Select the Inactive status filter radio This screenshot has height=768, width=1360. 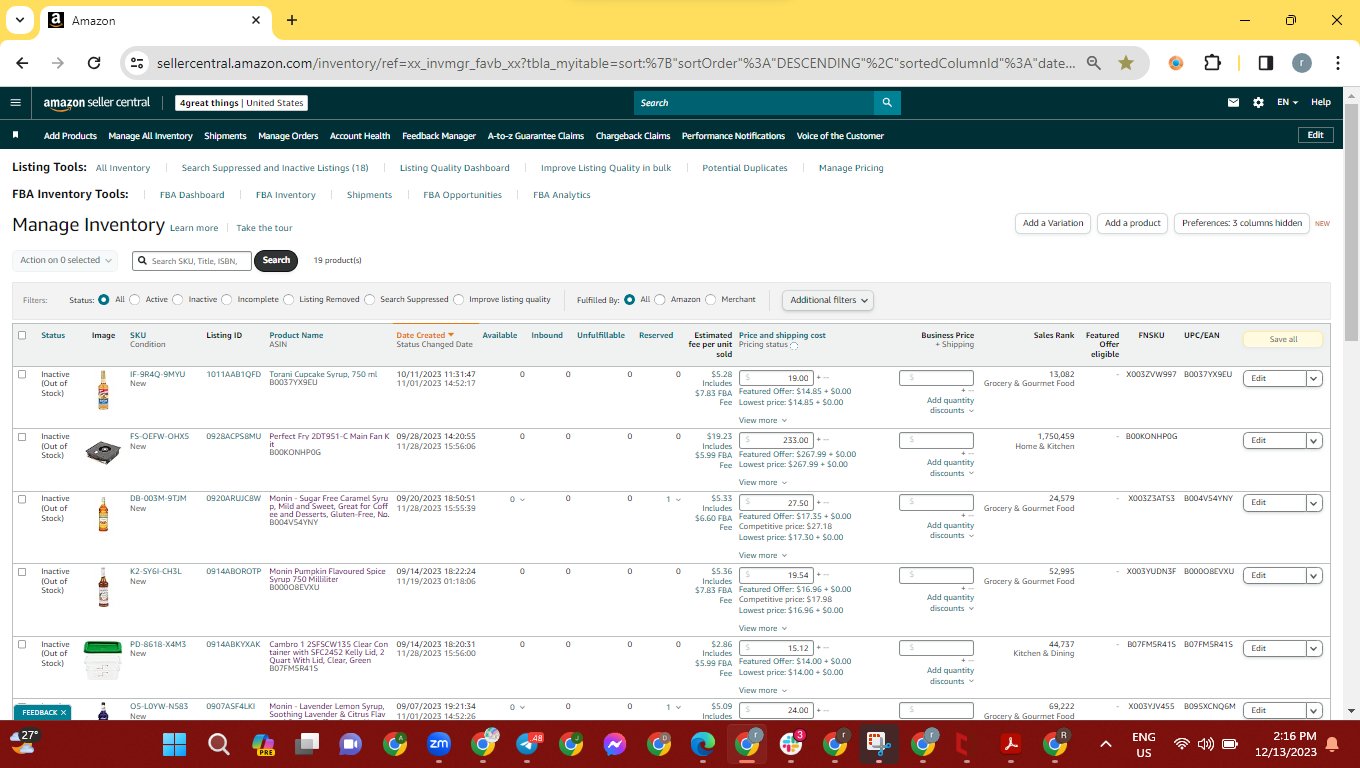point(178,299)
